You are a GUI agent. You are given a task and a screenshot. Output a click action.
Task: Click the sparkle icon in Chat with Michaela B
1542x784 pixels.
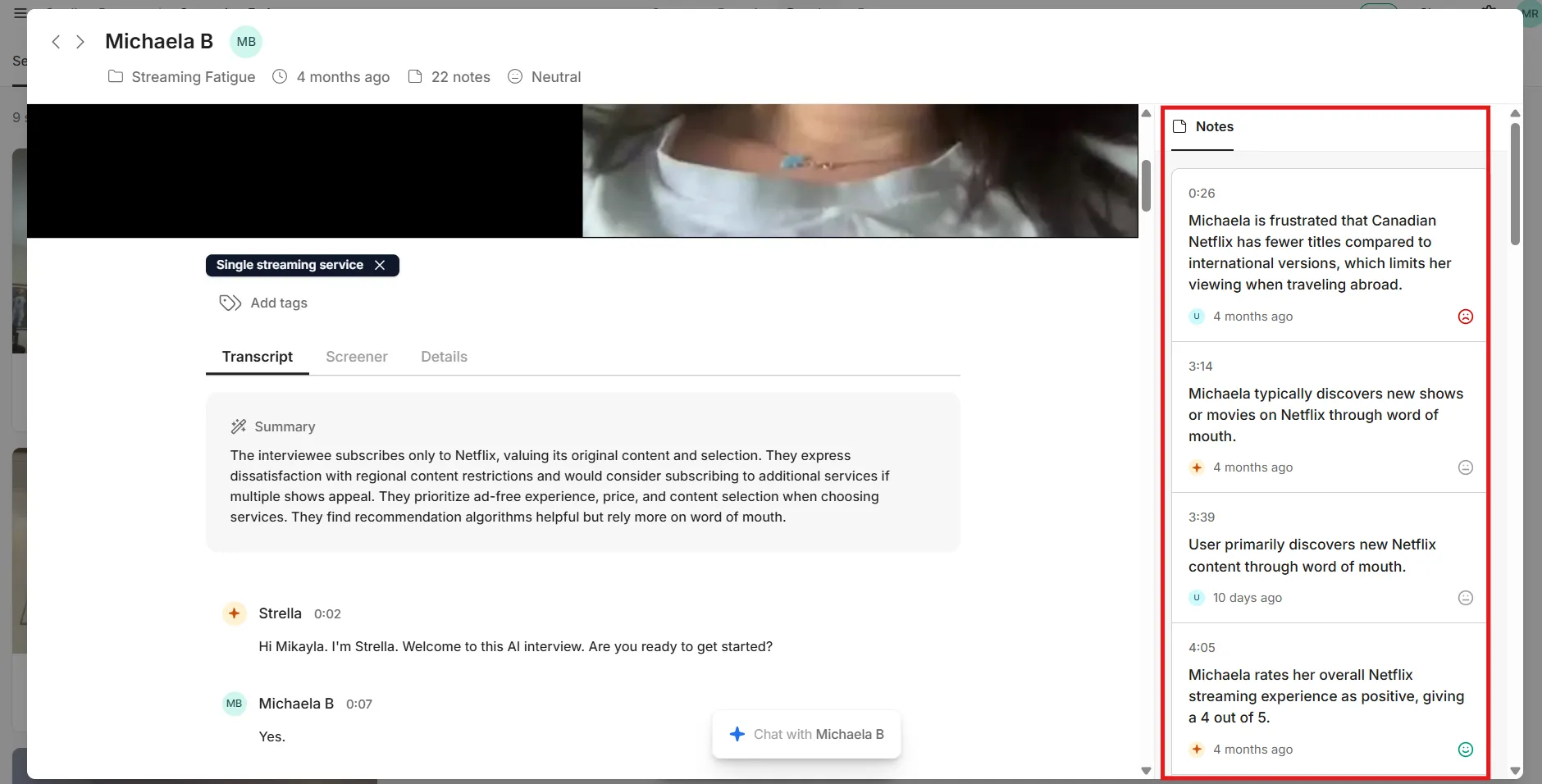tap(737, 734)
